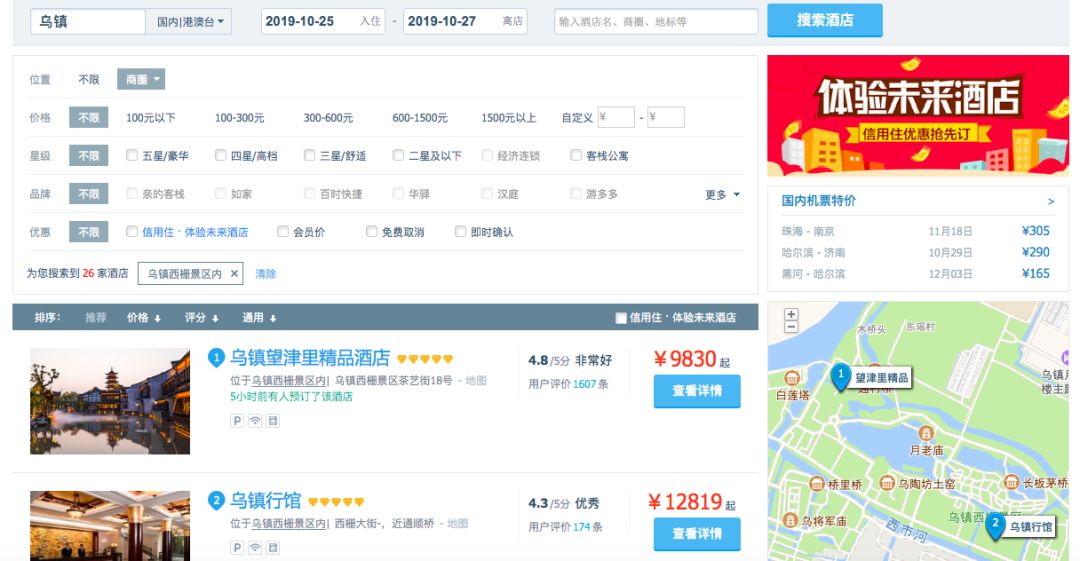Check the 汉庭 brand filter
This screenshot has height=561, width=1080.
click(x=487, y=193)
